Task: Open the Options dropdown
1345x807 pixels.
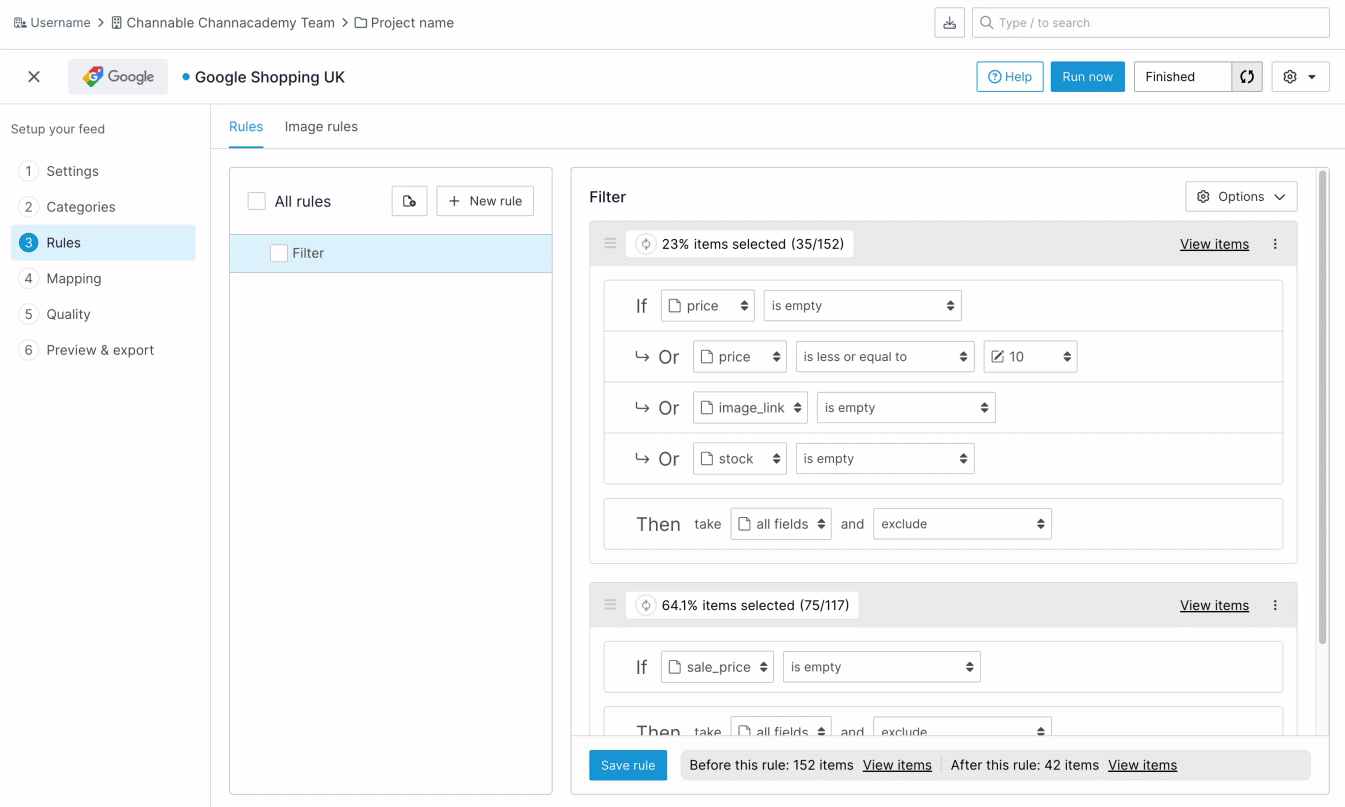Action: 1241,197
